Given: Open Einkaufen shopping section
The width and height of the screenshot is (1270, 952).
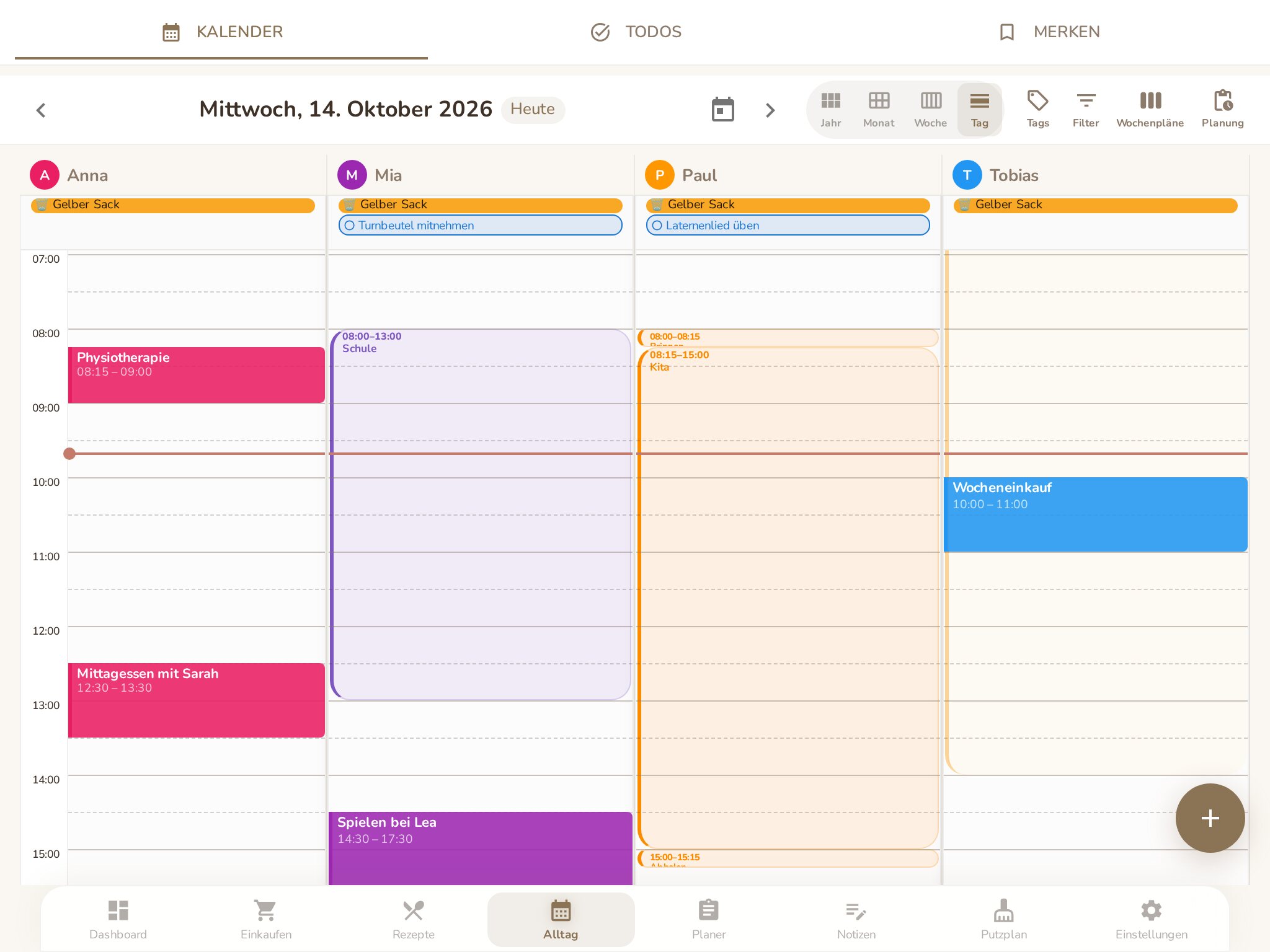Looking at the screenshot, I should (x=266, y=920).
